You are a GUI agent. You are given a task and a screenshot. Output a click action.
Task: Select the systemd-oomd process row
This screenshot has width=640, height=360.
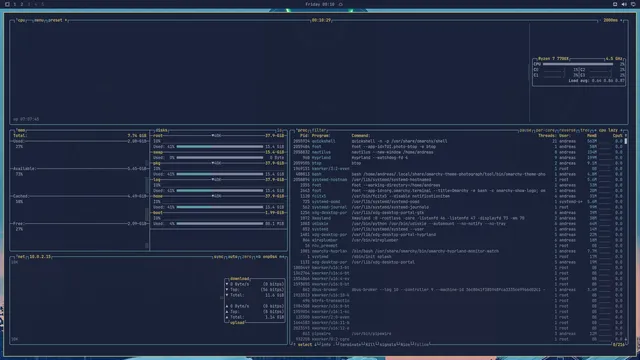click(458, 202)
